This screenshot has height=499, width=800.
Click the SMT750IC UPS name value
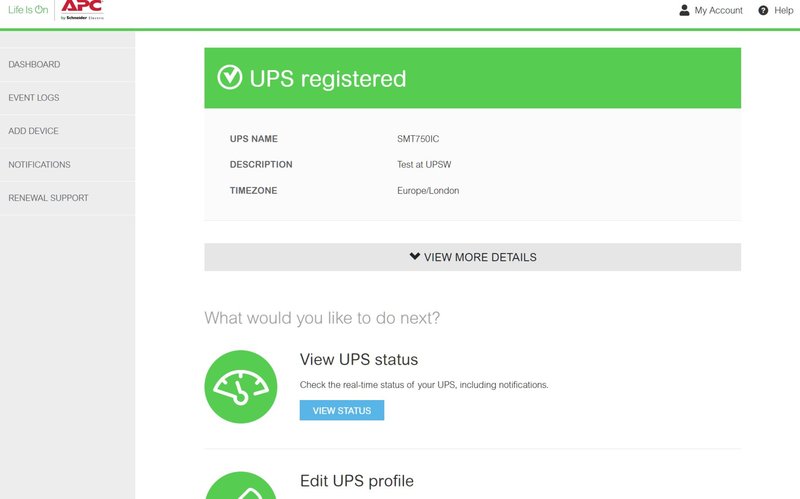(x=418, y=139)
